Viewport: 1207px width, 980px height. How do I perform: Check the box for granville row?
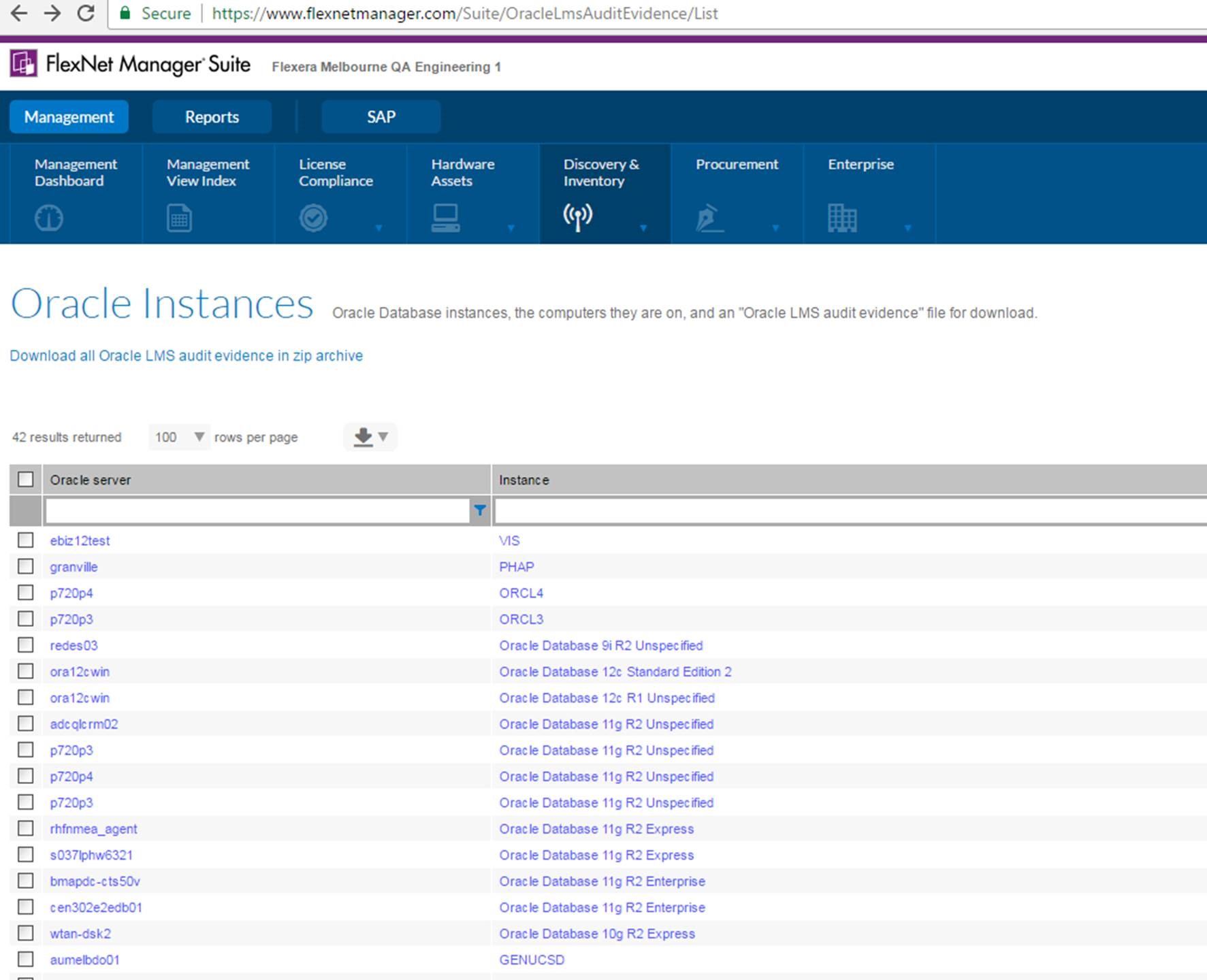pyautogui.click(x=26, y=566)
